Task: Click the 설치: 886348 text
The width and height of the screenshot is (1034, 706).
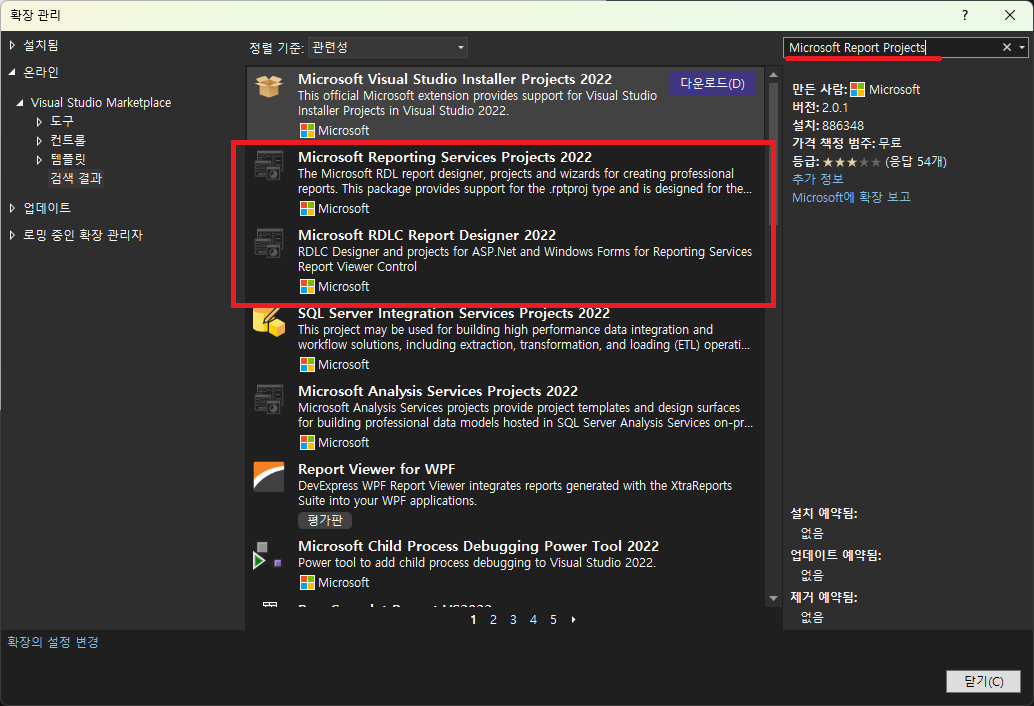Action: (828, 125)
